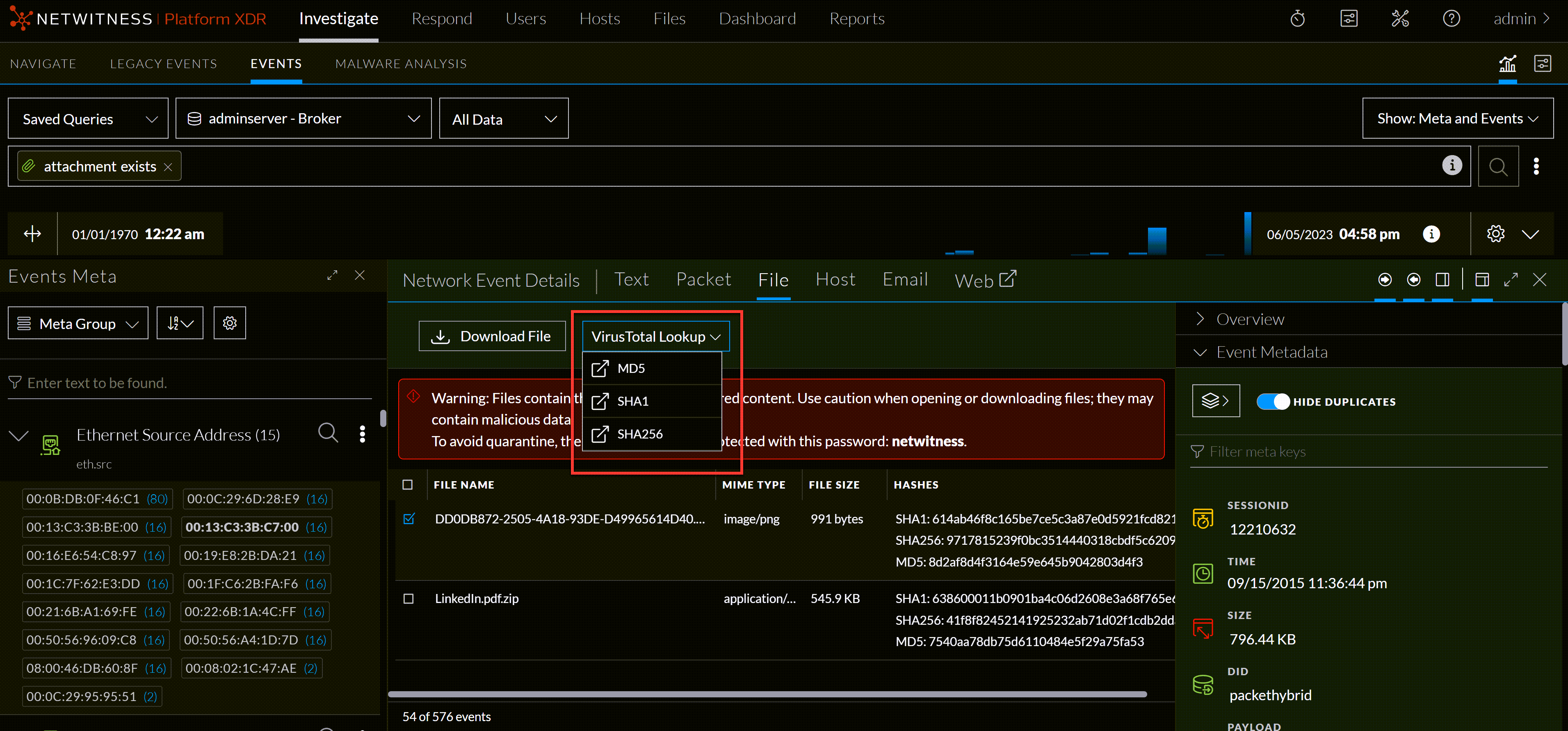Click the Download File button
This screenshot has width=1568, height=731.
(x=493, y=336)
